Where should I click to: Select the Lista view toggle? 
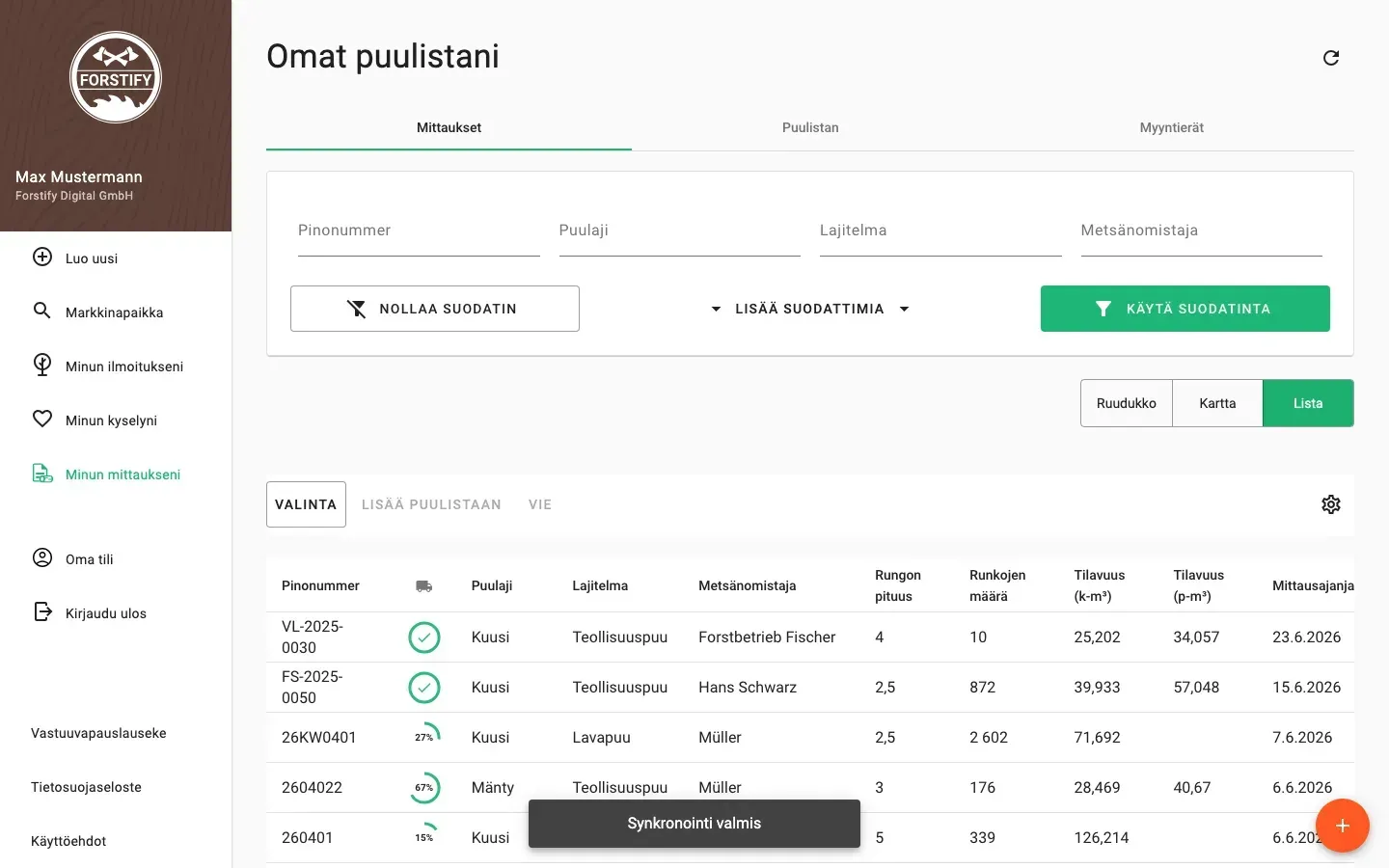tap(1308, 403)
